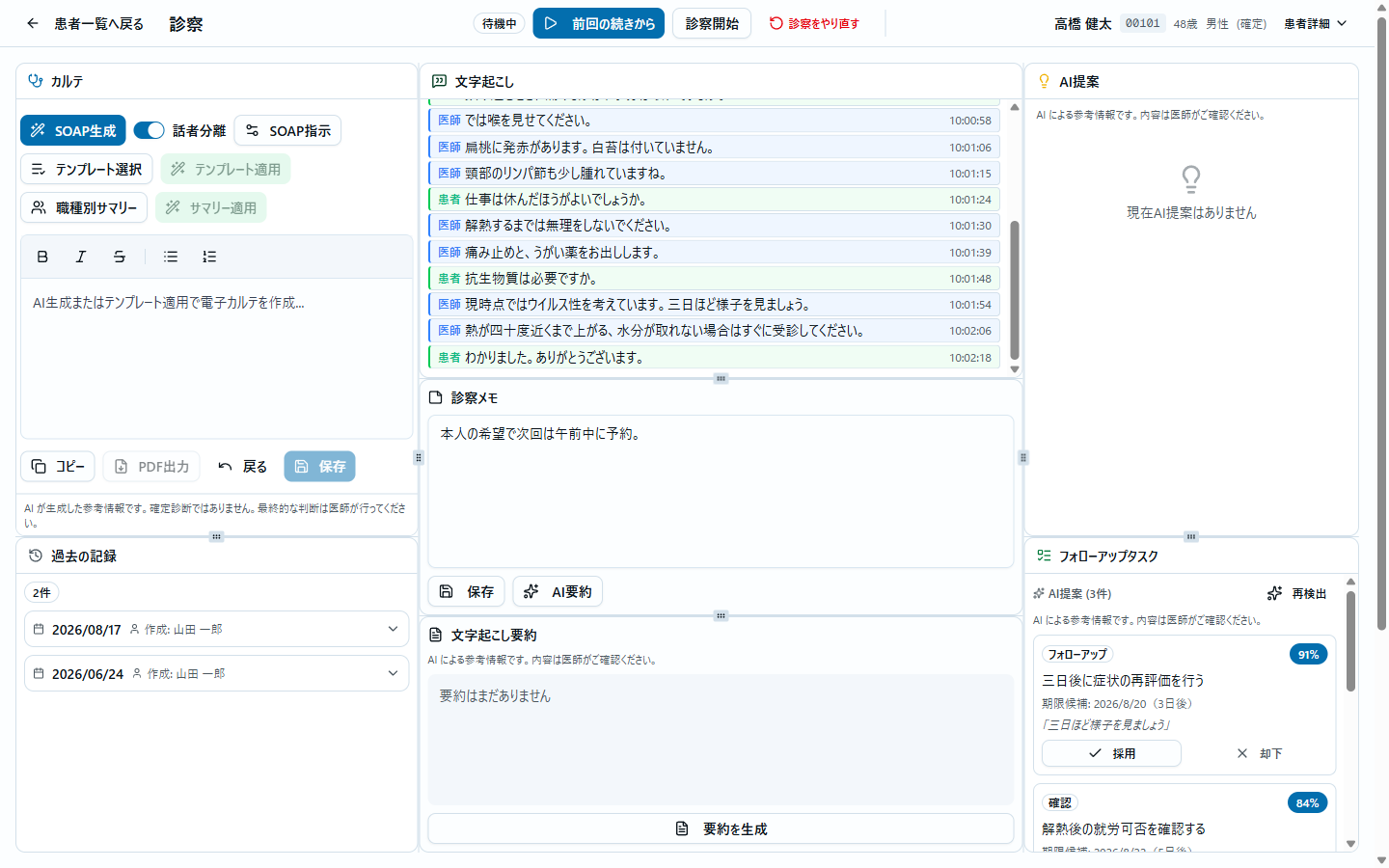Viewport: 1389px width, 868px height.
Task: Insert a numbered list in the editor
Action: point(209,257)
